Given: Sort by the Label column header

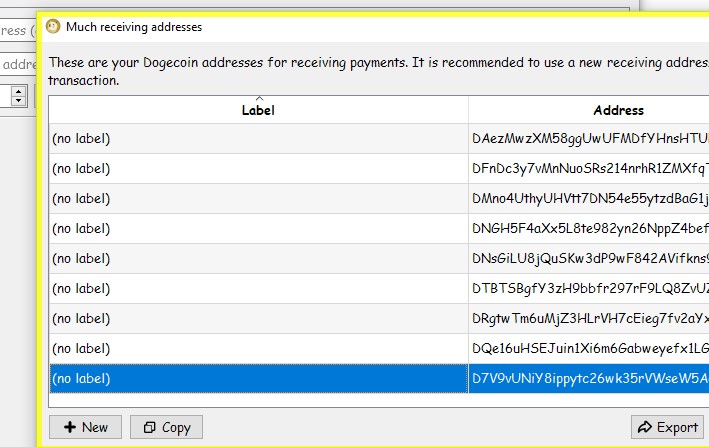Looking at the screenshot, I should [x=258, y=110].
